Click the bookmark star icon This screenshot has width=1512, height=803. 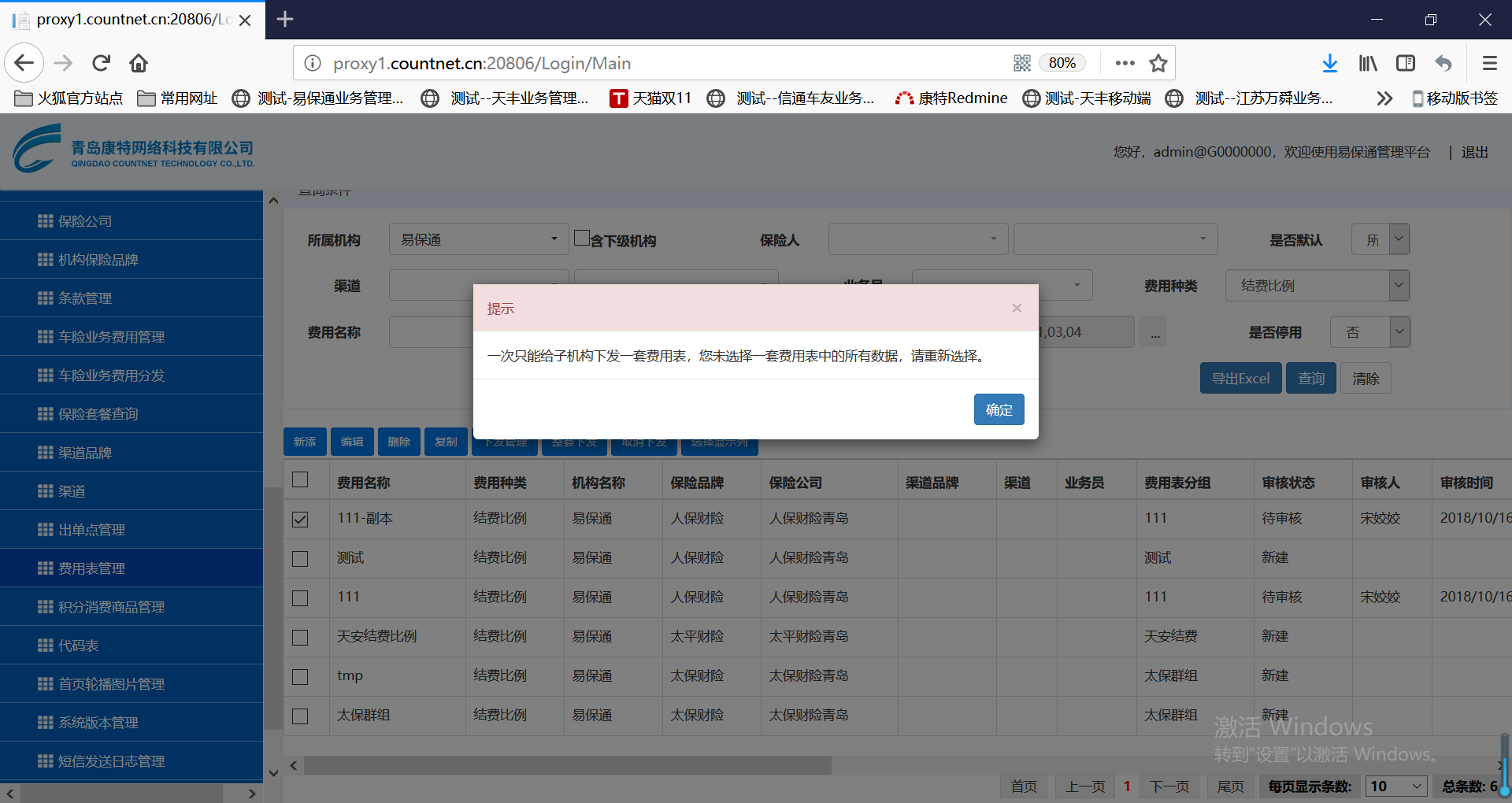1158,63
